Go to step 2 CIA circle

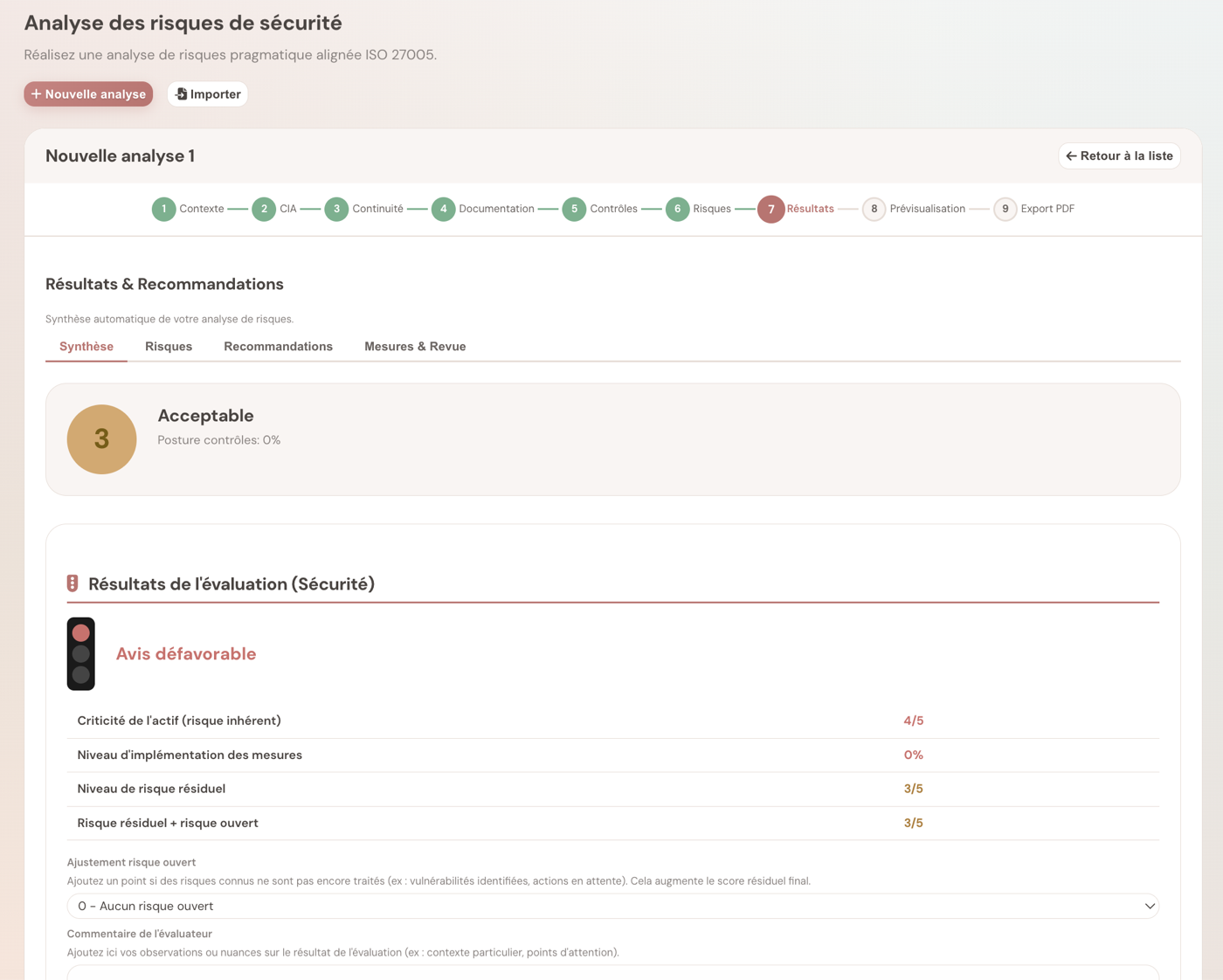(264, 210)
